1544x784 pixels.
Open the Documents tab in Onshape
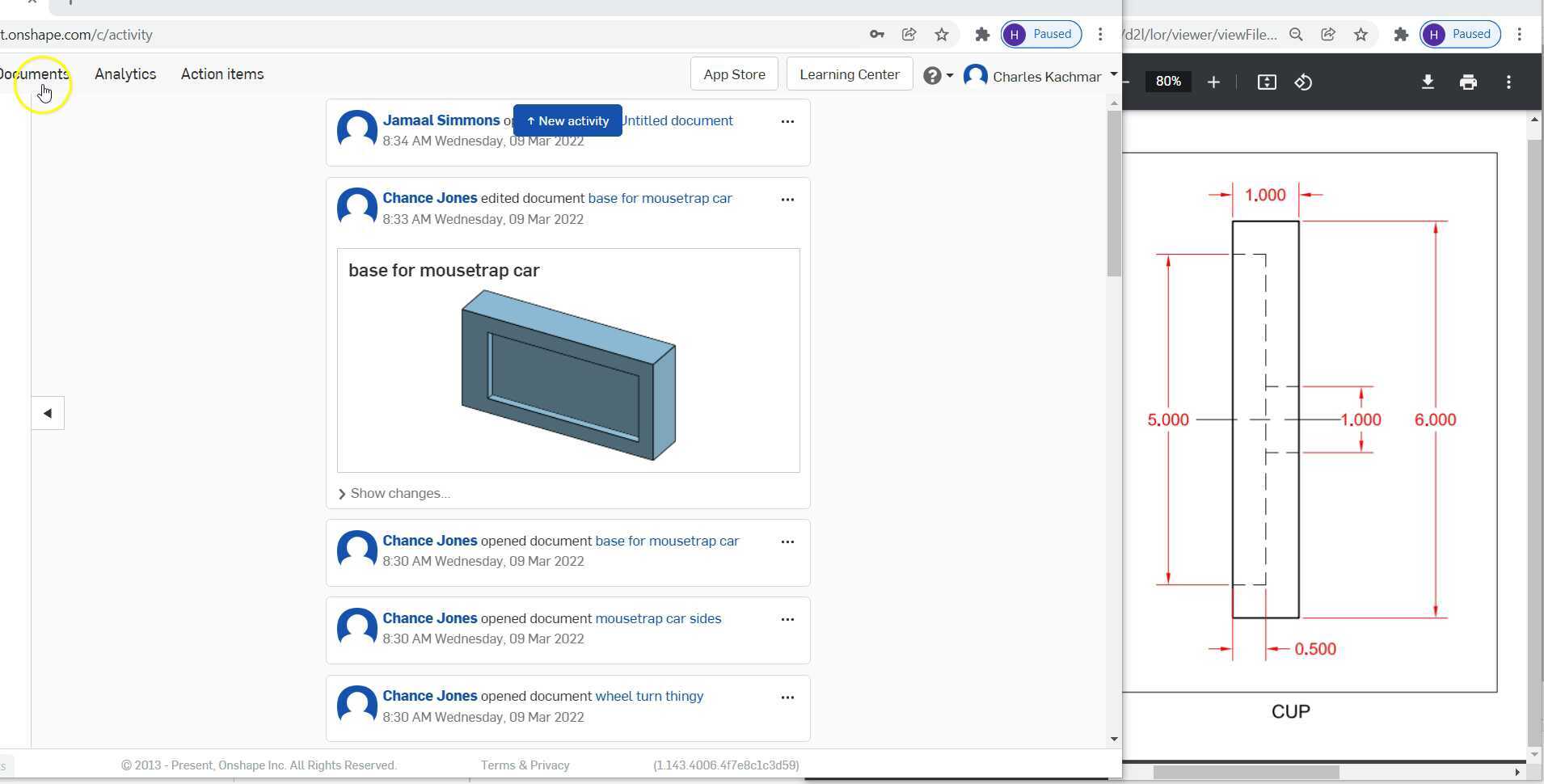coord(35,74)
